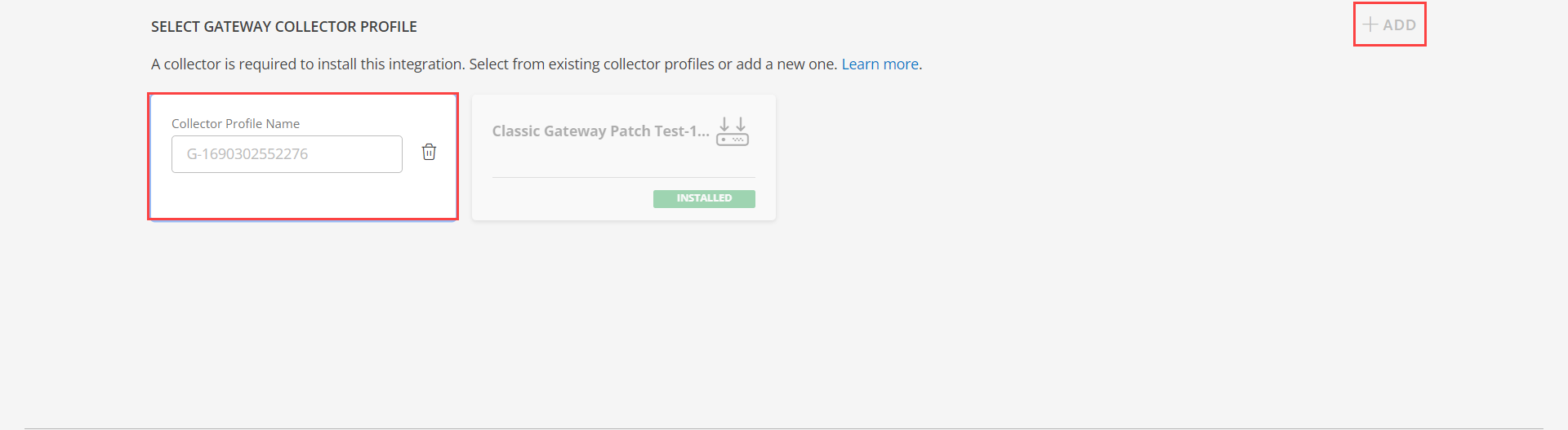Image resolution: width=1568 pixels, height=430 pixels.
Task: Select the Classic Gateway Patch Test-1 profile title
Action: [600, 131]
